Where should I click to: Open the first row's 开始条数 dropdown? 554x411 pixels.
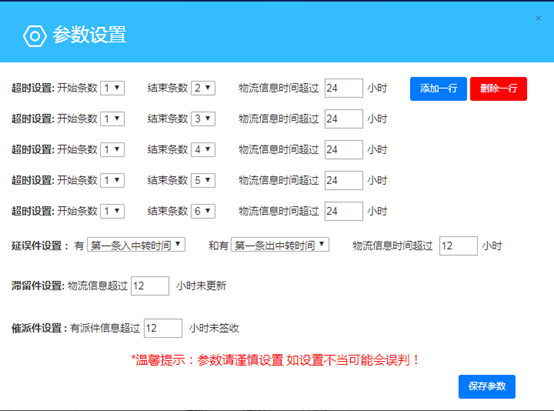pos(112,88)
